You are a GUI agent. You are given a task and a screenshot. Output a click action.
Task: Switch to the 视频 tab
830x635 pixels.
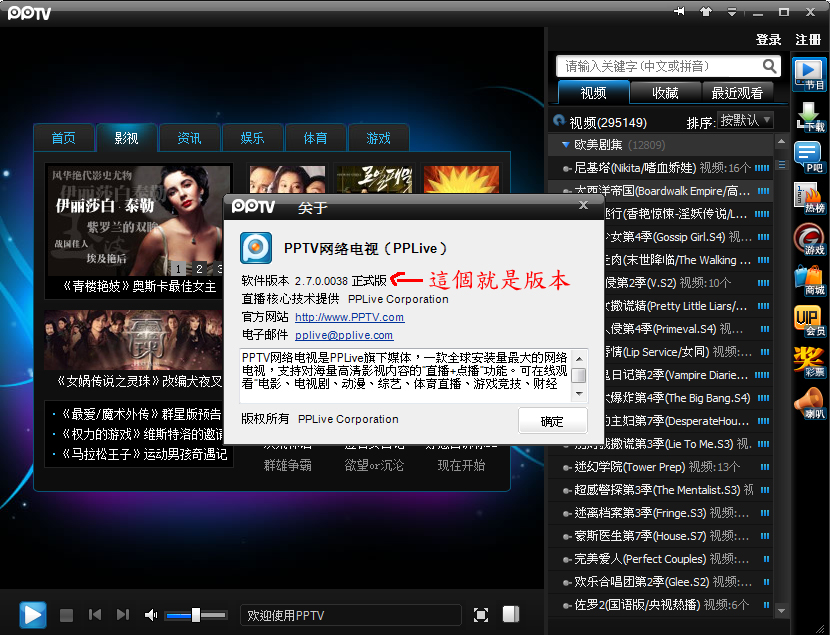tap(593, 93)
